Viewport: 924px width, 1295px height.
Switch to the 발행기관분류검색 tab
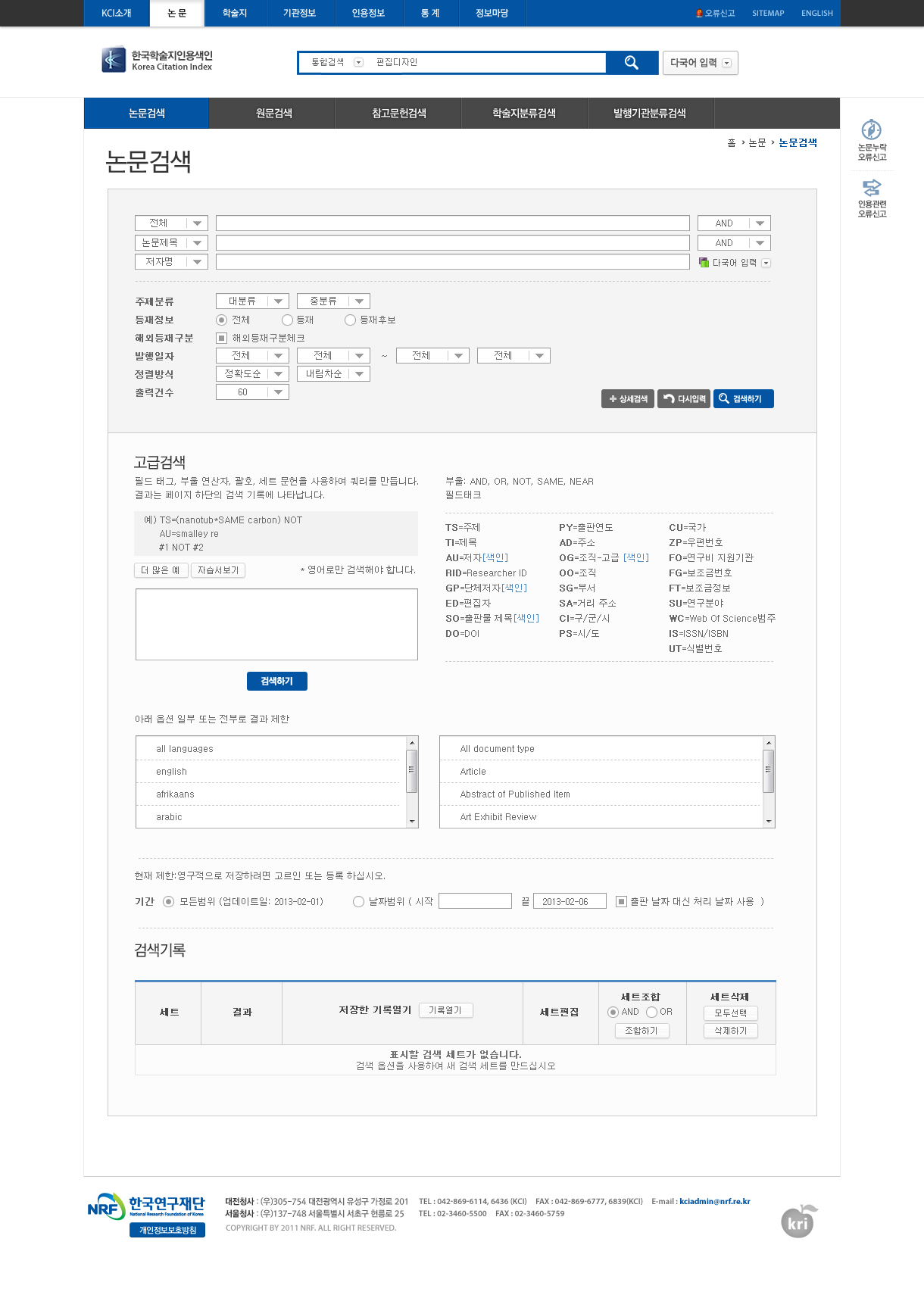650,114
